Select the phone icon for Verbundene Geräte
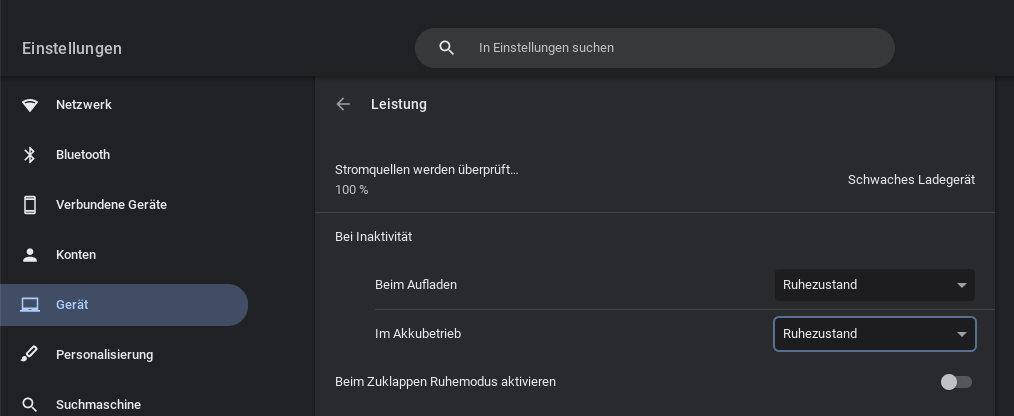Image resolution: width=1014 pixels, height=416 pixels. point(30,205)
